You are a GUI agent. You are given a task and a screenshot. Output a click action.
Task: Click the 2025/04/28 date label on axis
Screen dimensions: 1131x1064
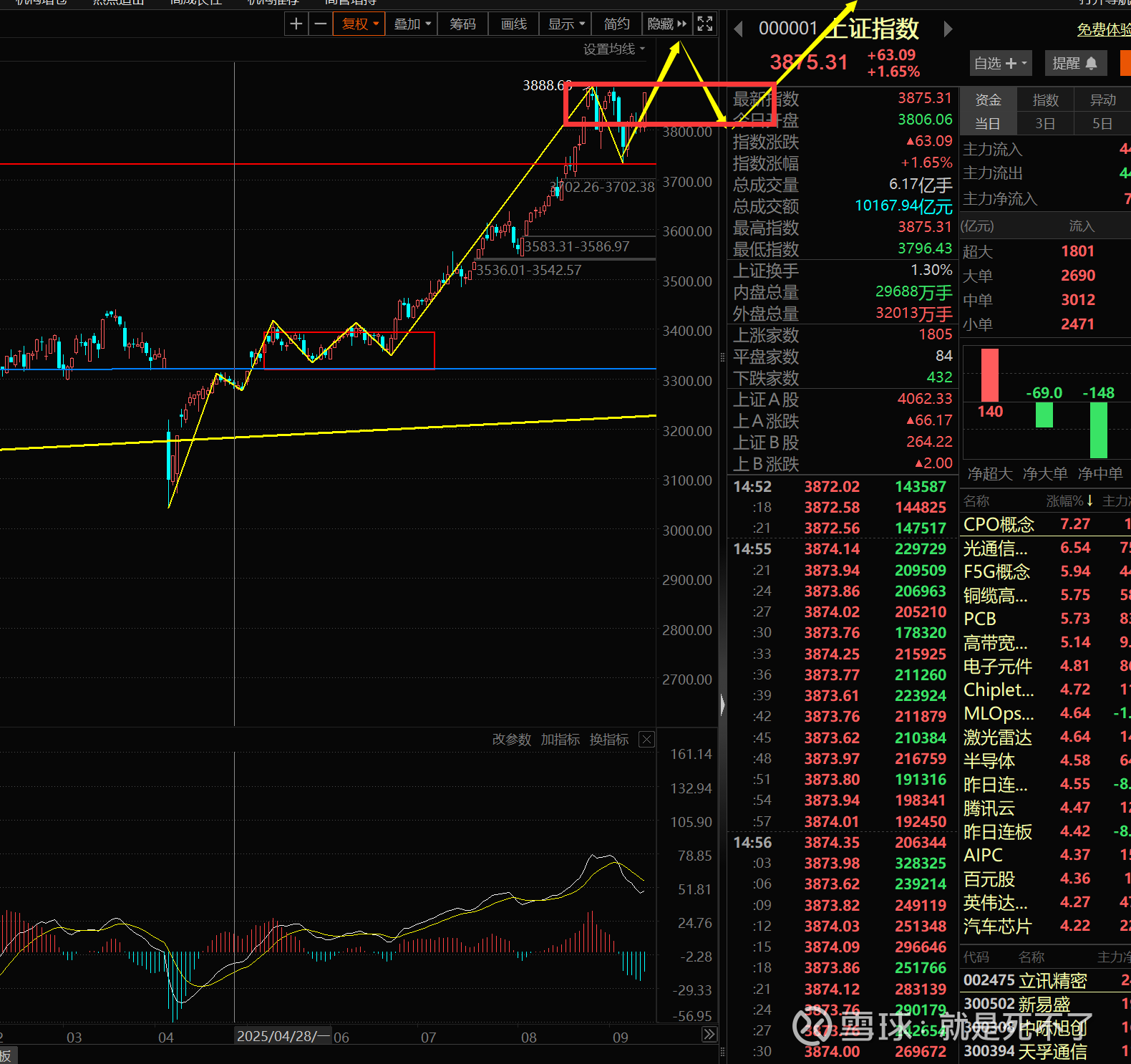click(283, 1036)
